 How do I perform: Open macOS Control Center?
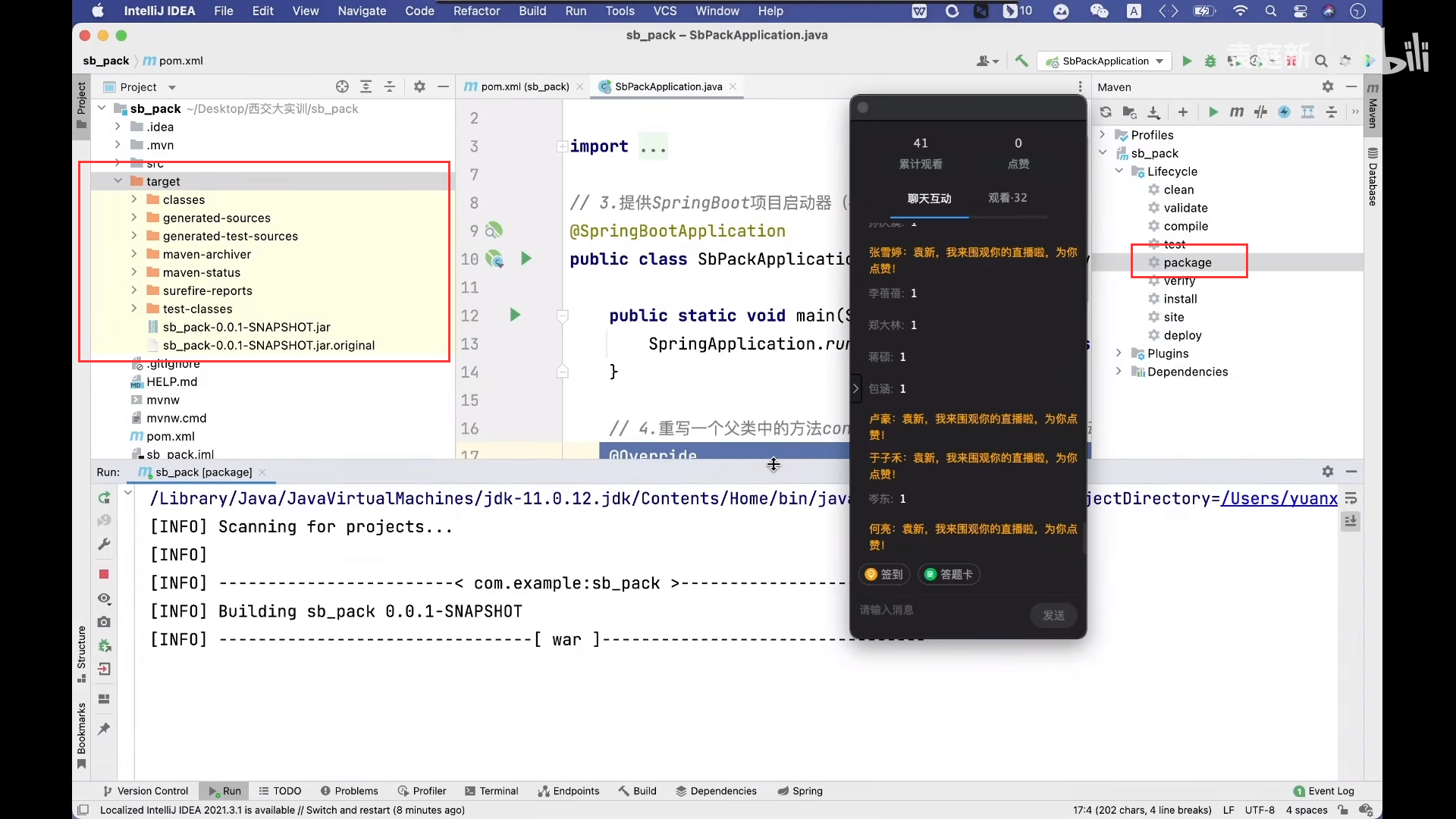(x=1301, y=11)
